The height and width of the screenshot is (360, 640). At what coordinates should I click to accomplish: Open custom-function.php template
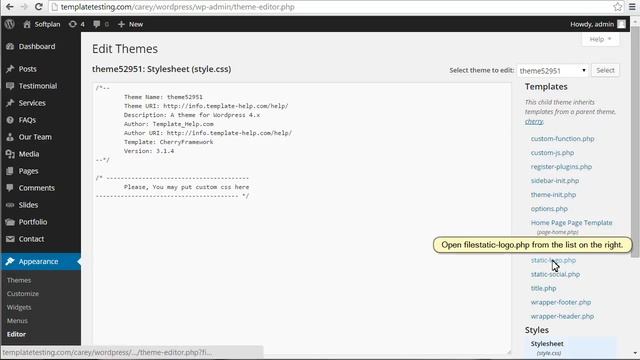point(562,139)
